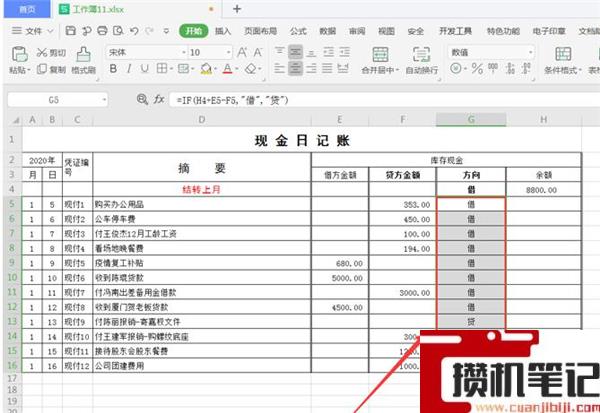
Task: Switch to the 开发工具 Developer tab
Action: (x=455, y=31)
